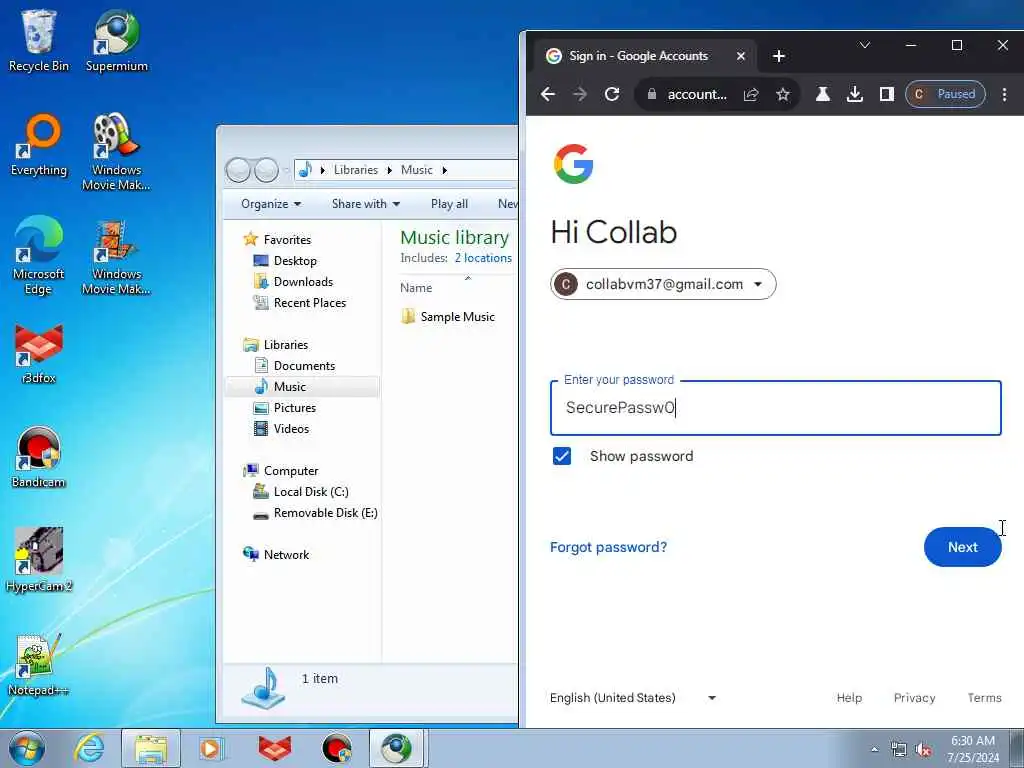Screen dimensions: 1024x768
Task: Uncheck the Show password checkbox
Action: tap(562, 456)
